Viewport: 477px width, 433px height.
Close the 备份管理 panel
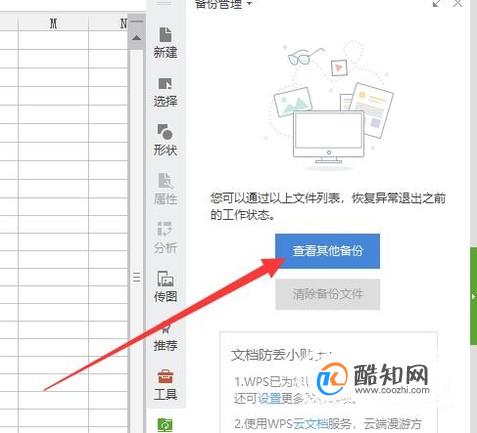click(x=458, y=3)
